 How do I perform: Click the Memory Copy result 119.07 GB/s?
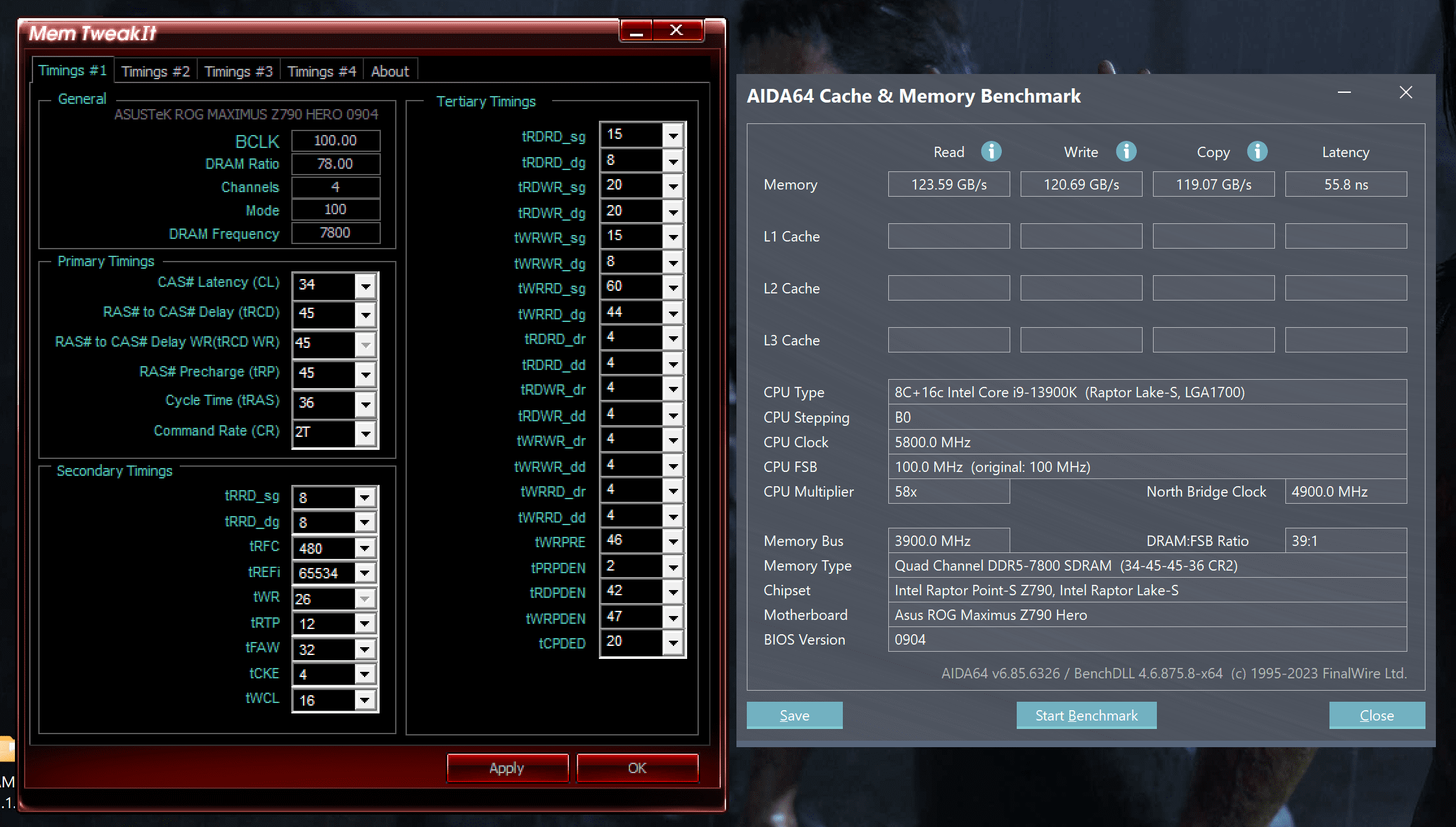[1213, 184]
